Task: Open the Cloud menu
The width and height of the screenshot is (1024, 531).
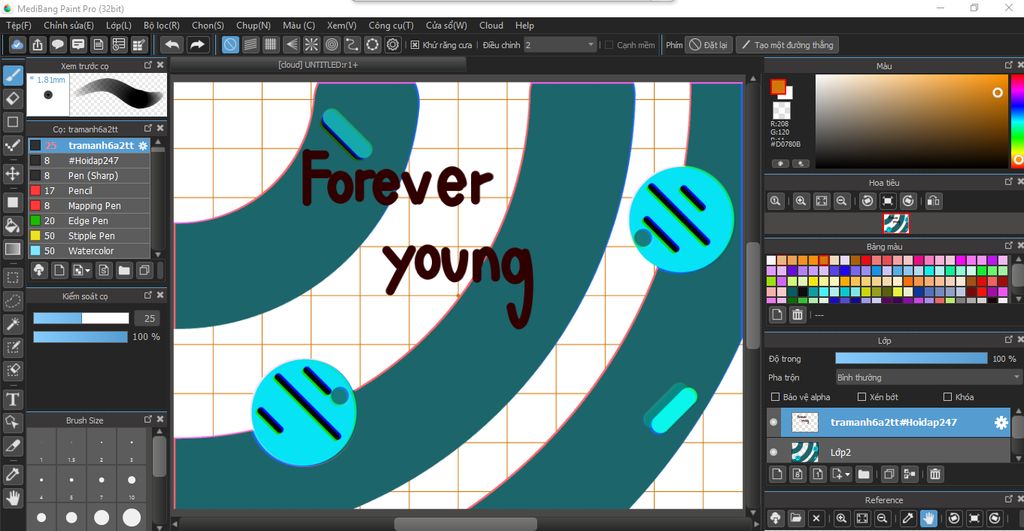Action: point(491,25)
